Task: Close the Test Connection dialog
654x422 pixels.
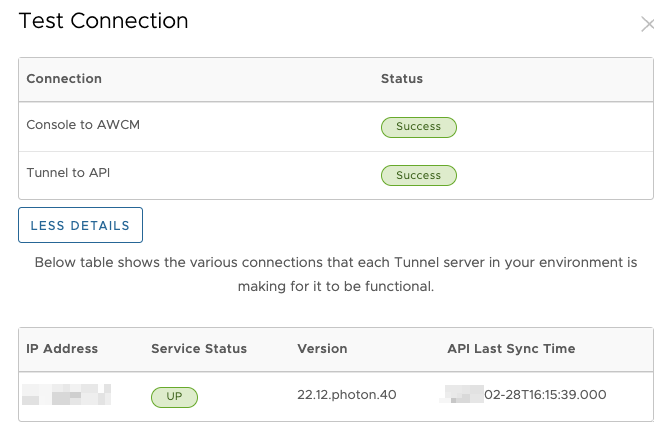Action: click(647, 24)
